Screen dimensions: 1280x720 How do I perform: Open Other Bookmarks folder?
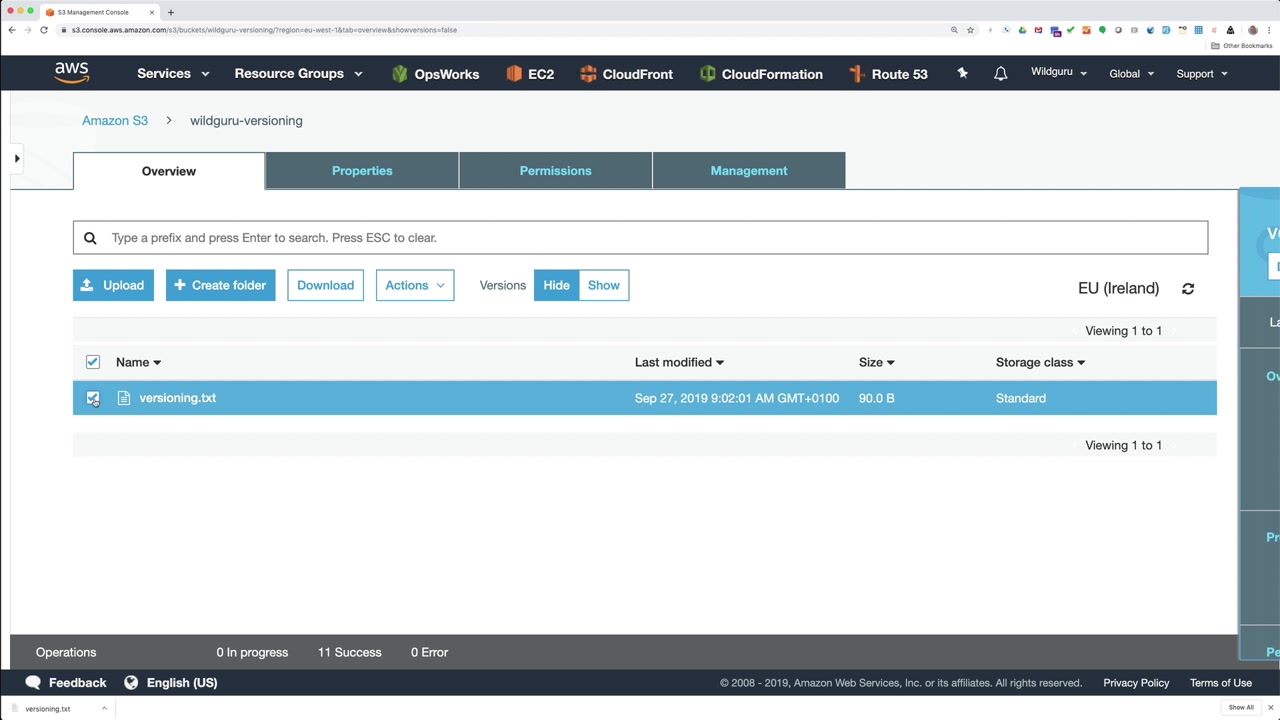click(1242, 46)
